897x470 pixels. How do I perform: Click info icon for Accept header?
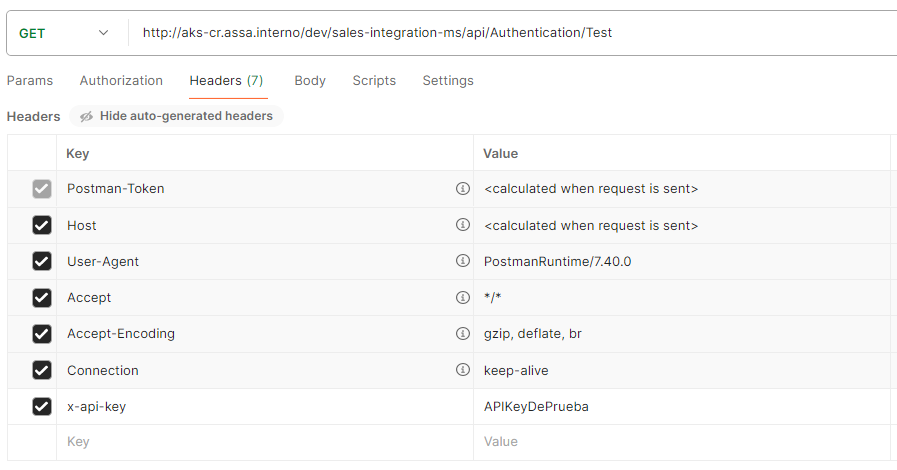[x=463, y=297]
